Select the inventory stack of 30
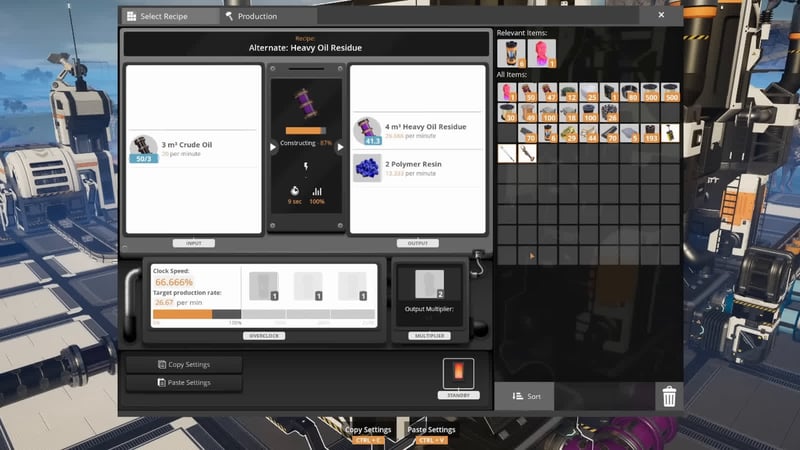800x450 pixels. (x=507, y=112)
